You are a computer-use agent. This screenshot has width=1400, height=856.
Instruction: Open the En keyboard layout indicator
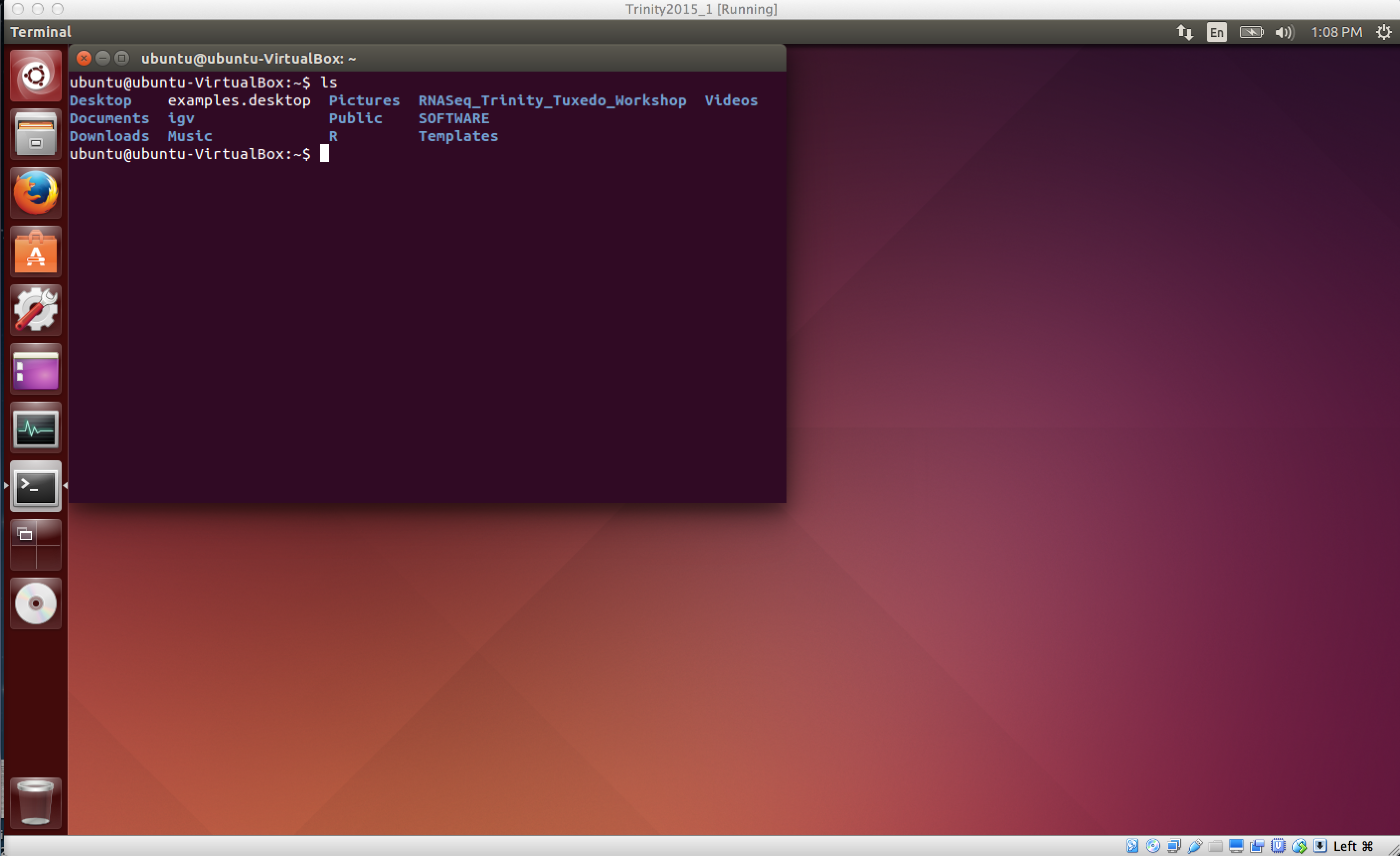[x=1217, y=32]
